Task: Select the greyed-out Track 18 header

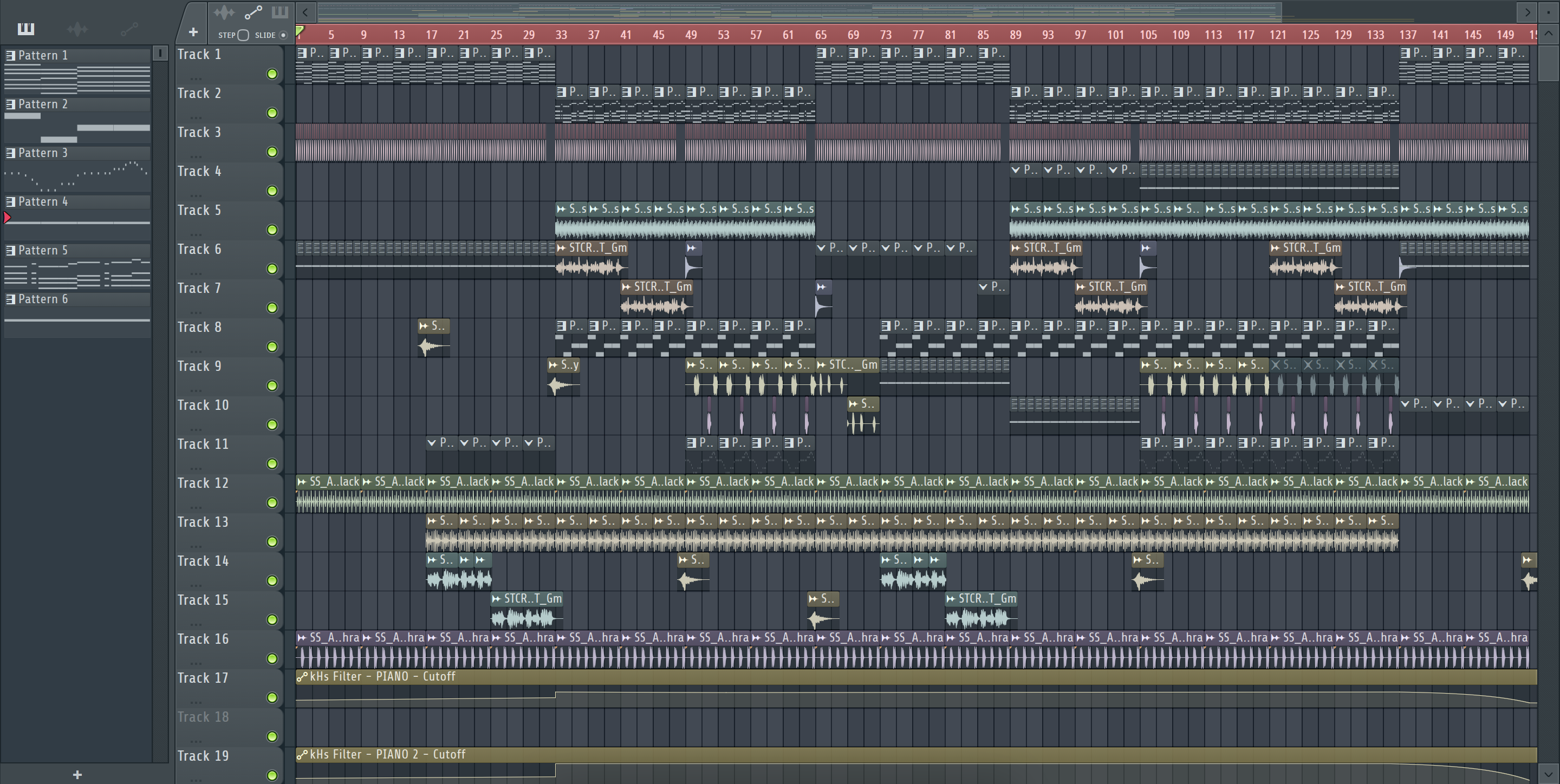Action: [229, 727]
